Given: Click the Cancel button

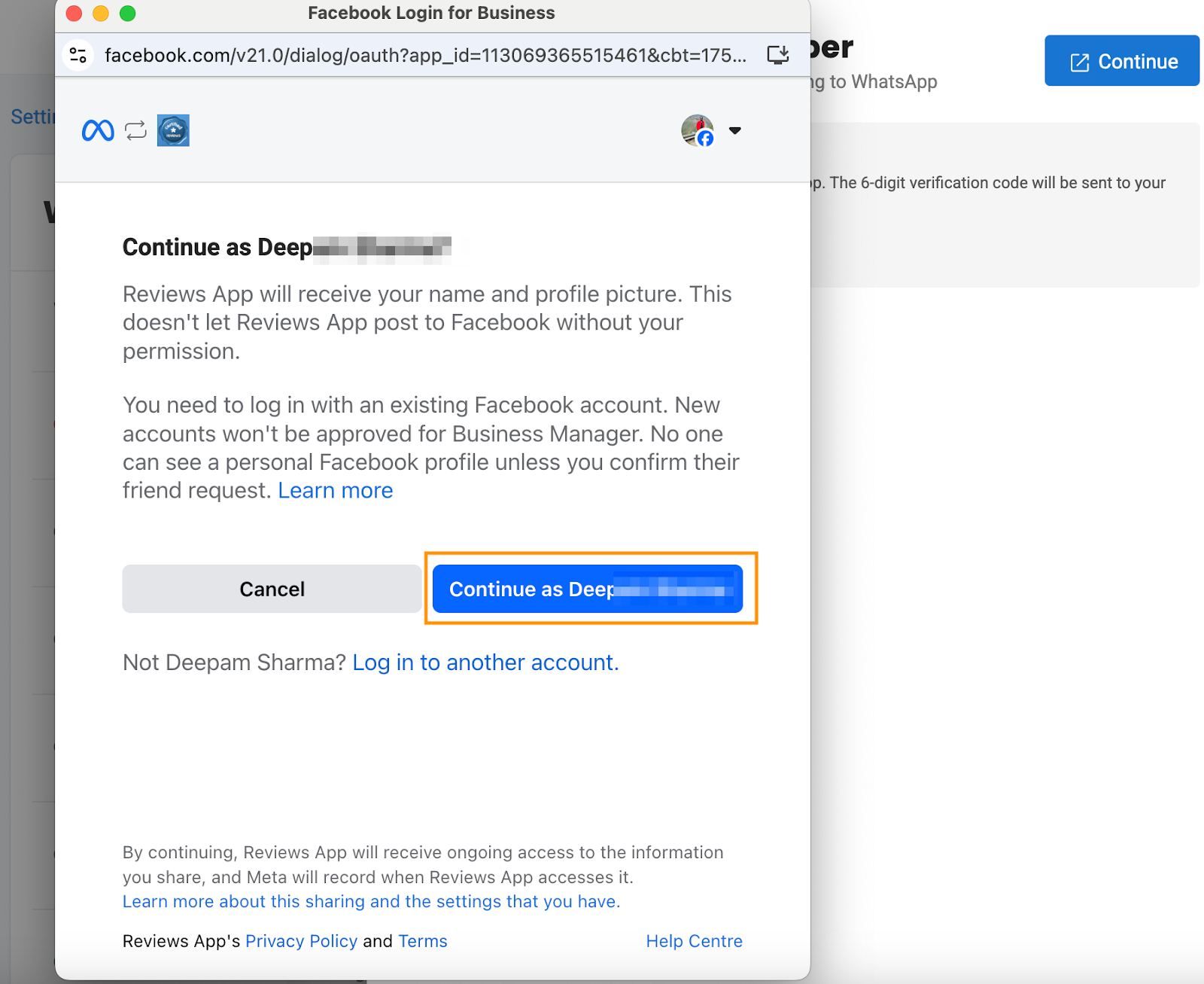Looking at the screenshot, I should click(272, 589).
